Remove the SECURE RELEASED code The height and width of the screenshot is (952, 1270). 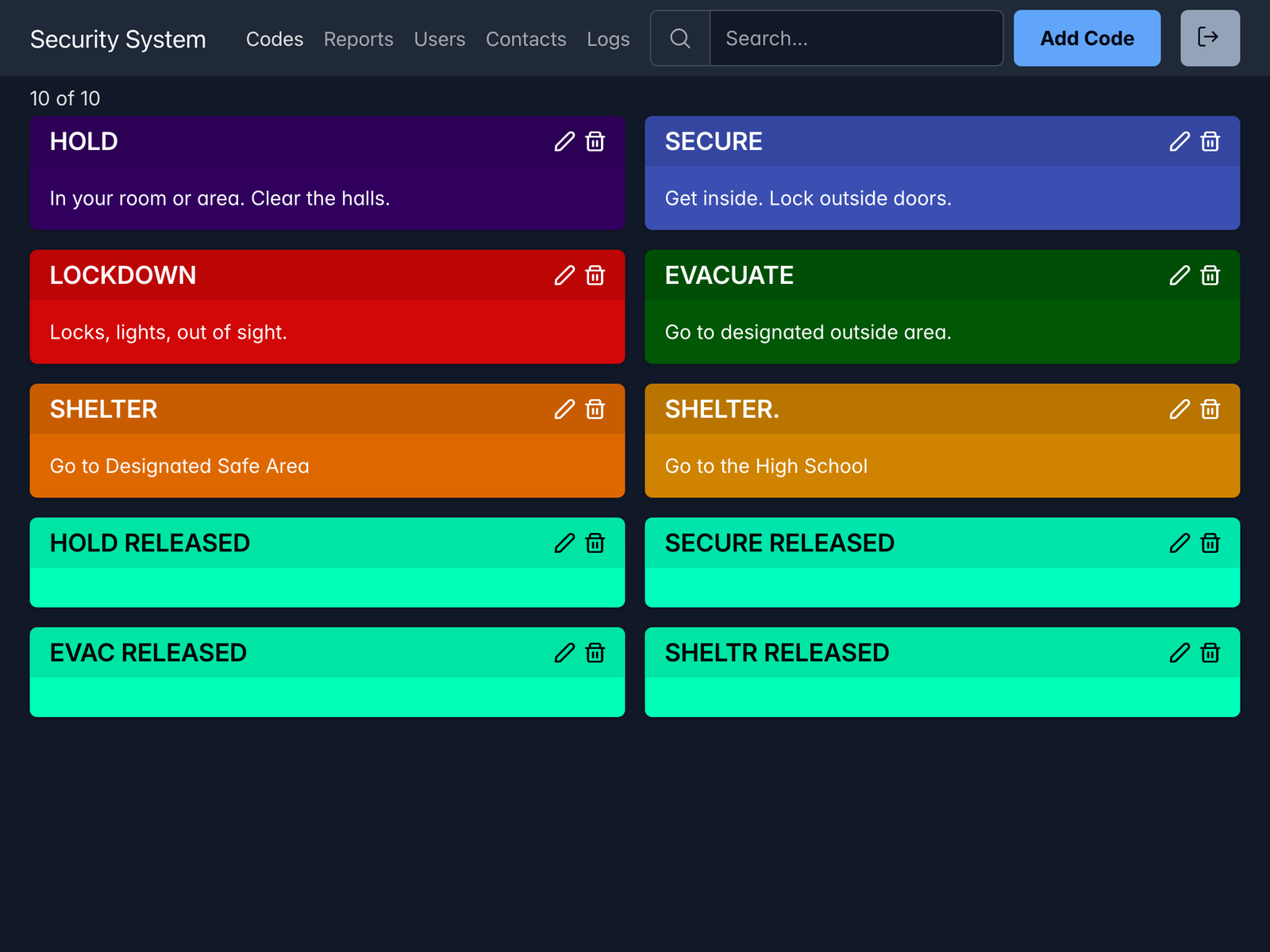click(1210, 543)
